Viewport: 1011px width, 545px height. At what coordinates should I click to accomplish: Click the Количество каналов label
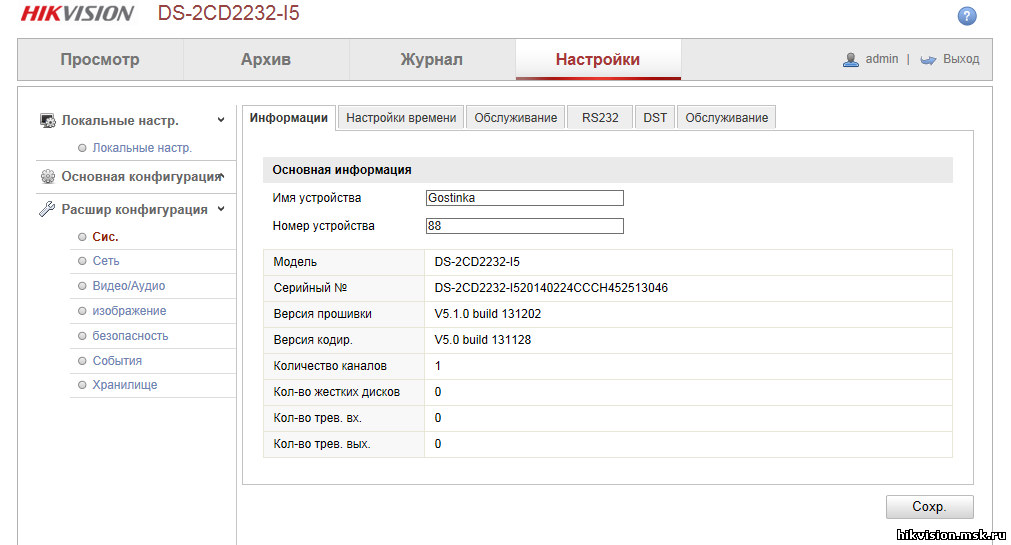click(x=330, y=366)
